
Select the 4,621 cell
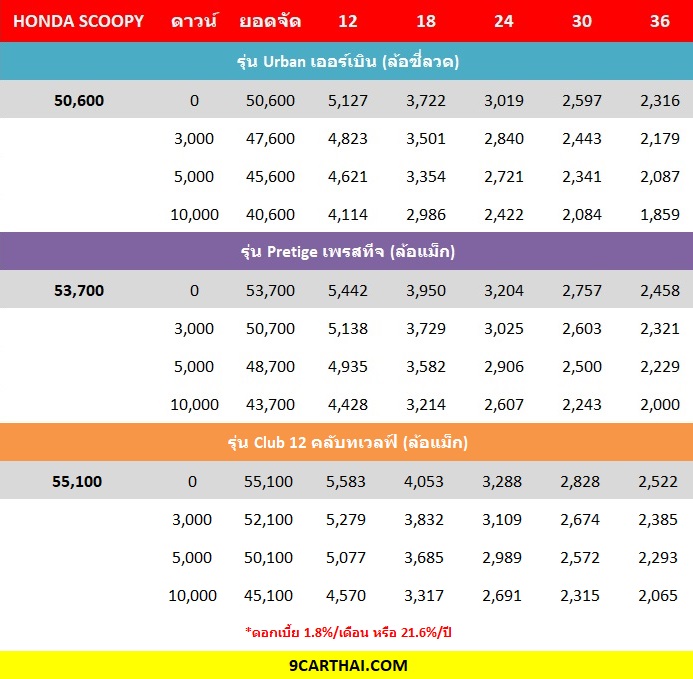tap(348, 177)
